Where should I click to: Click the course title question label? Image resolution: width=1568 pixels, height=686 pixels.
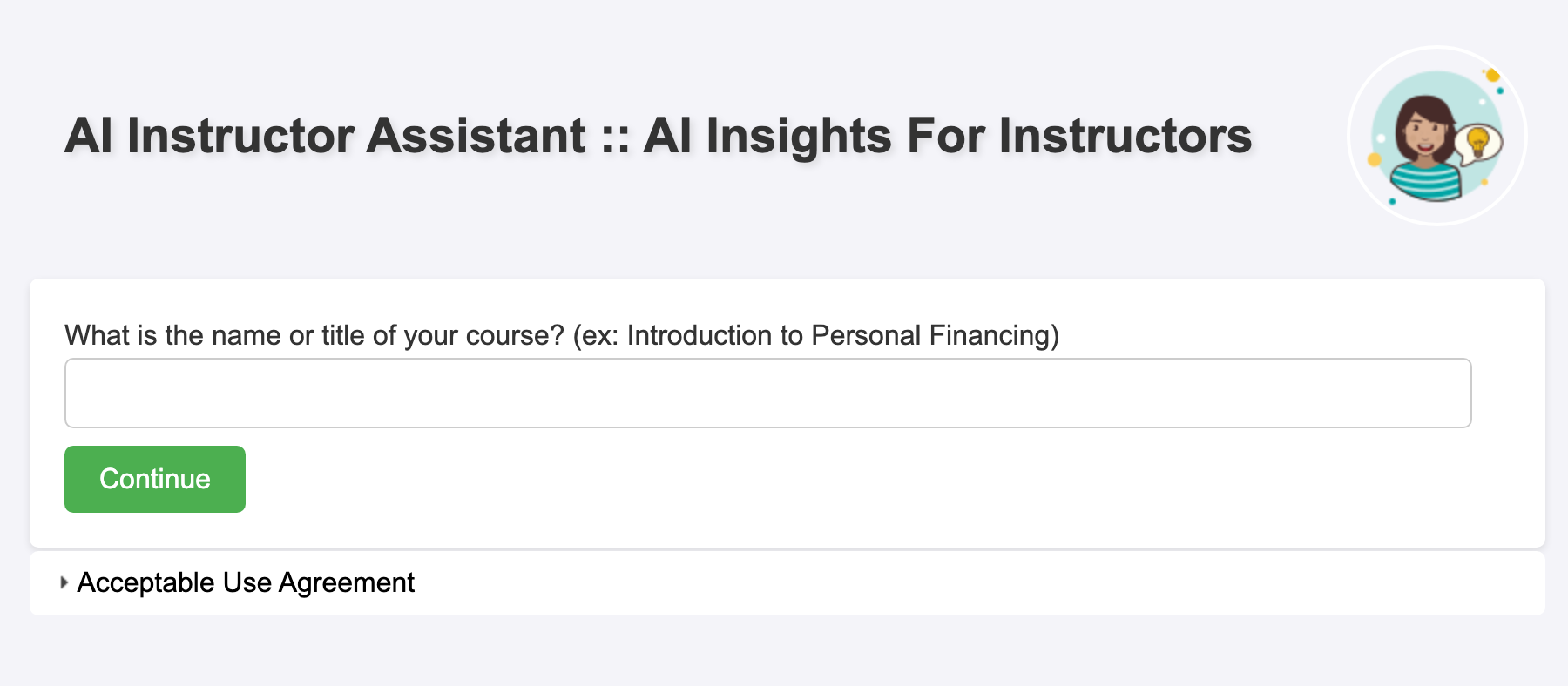coord(314,335)
